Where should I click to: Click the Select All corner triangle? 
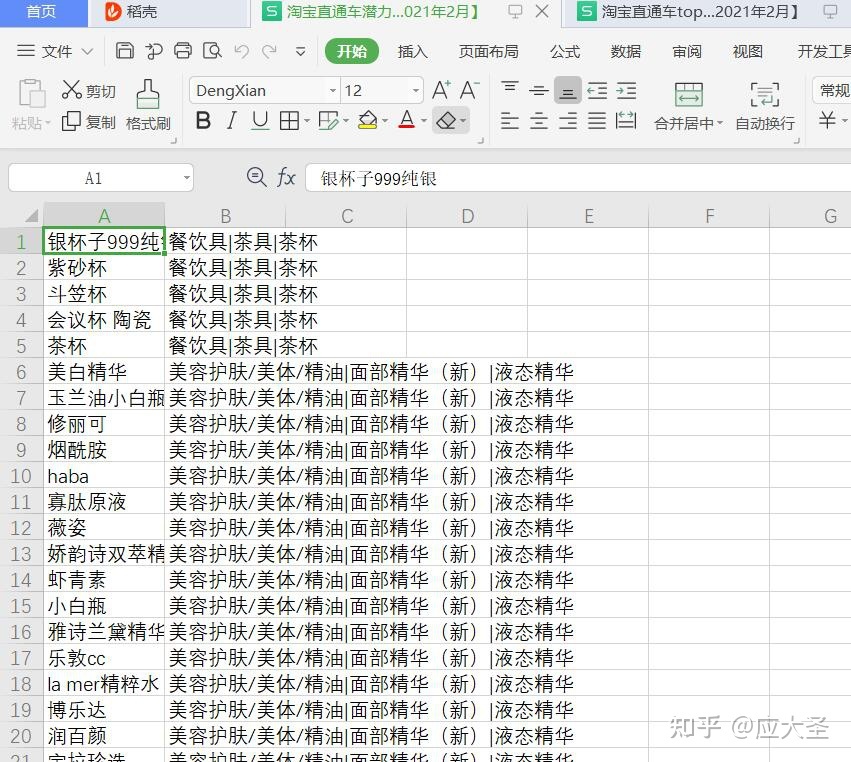point(31,216)
